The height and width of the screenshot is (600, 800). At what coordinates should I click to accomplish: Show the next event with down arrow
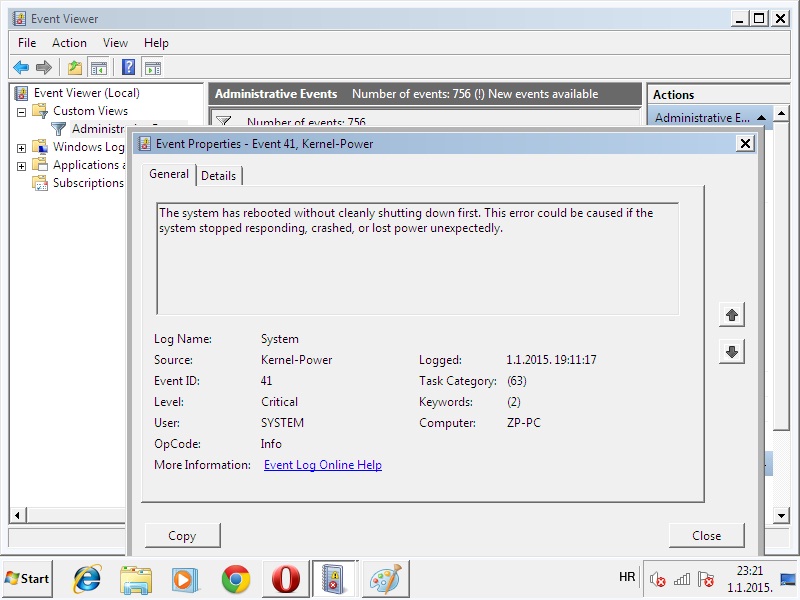coord(732,352)
